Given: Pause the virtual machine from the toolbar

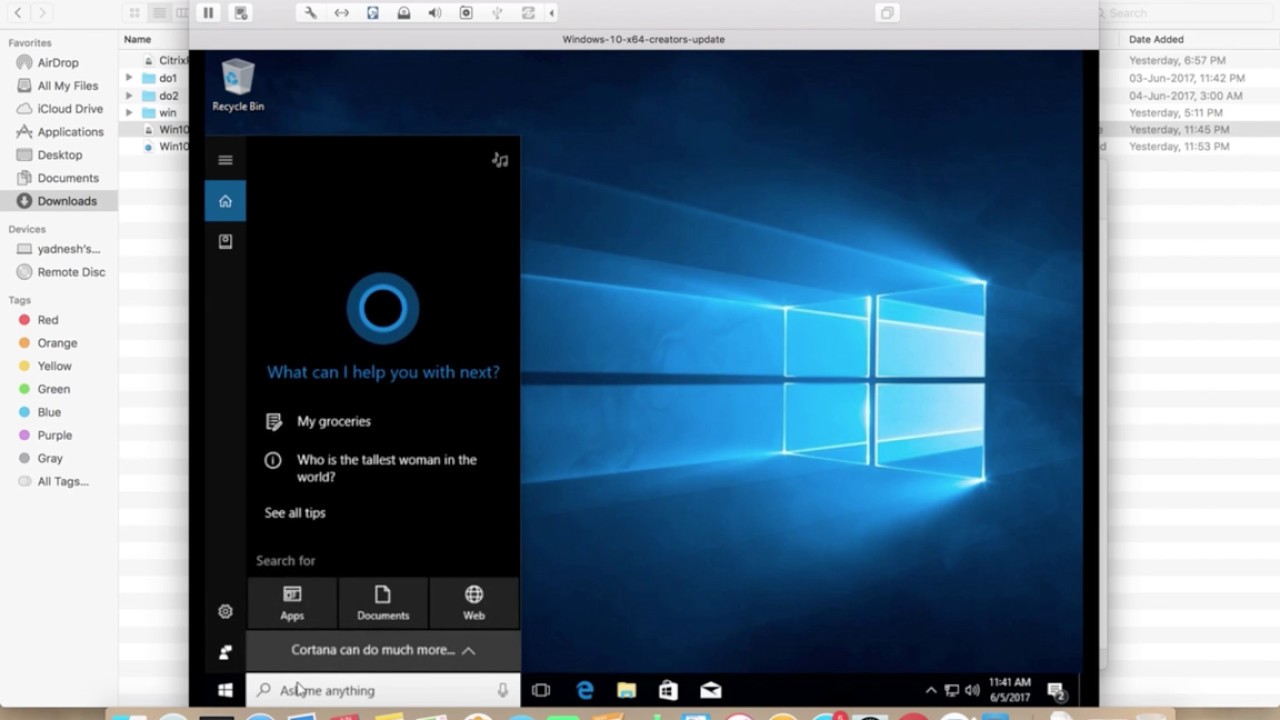Looking at the screenshot, I should point(208,13).
